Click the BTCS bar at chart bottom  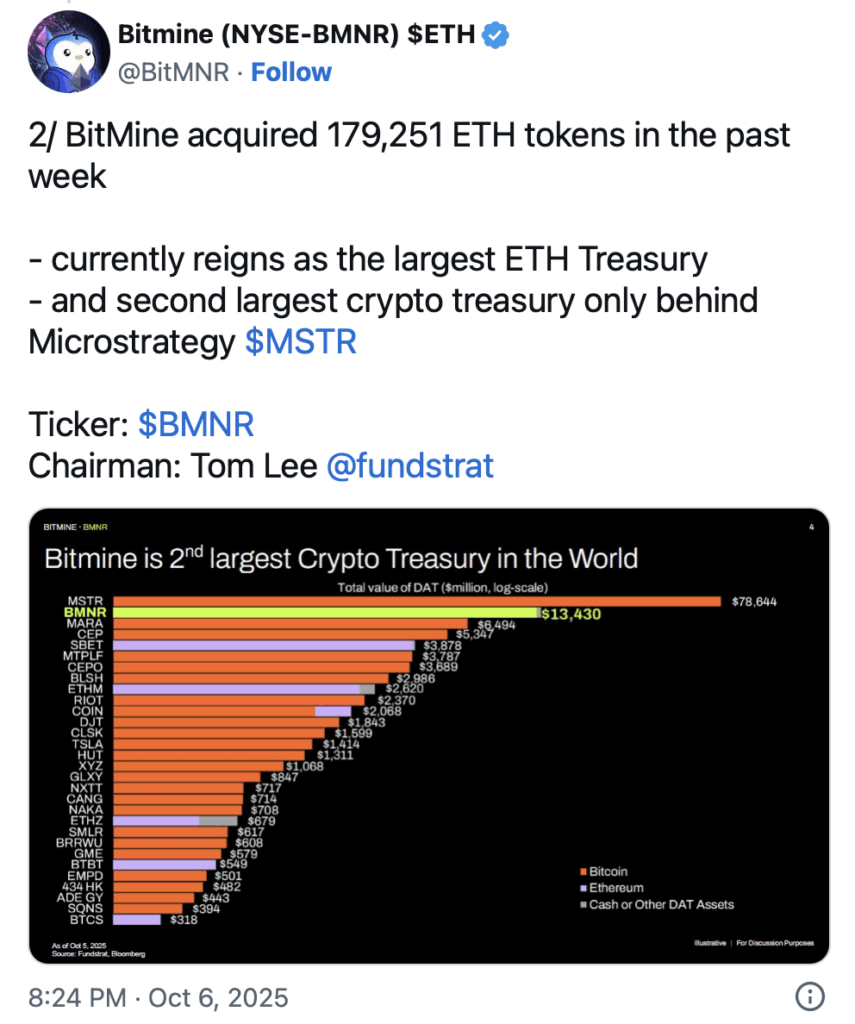point(137,918)
